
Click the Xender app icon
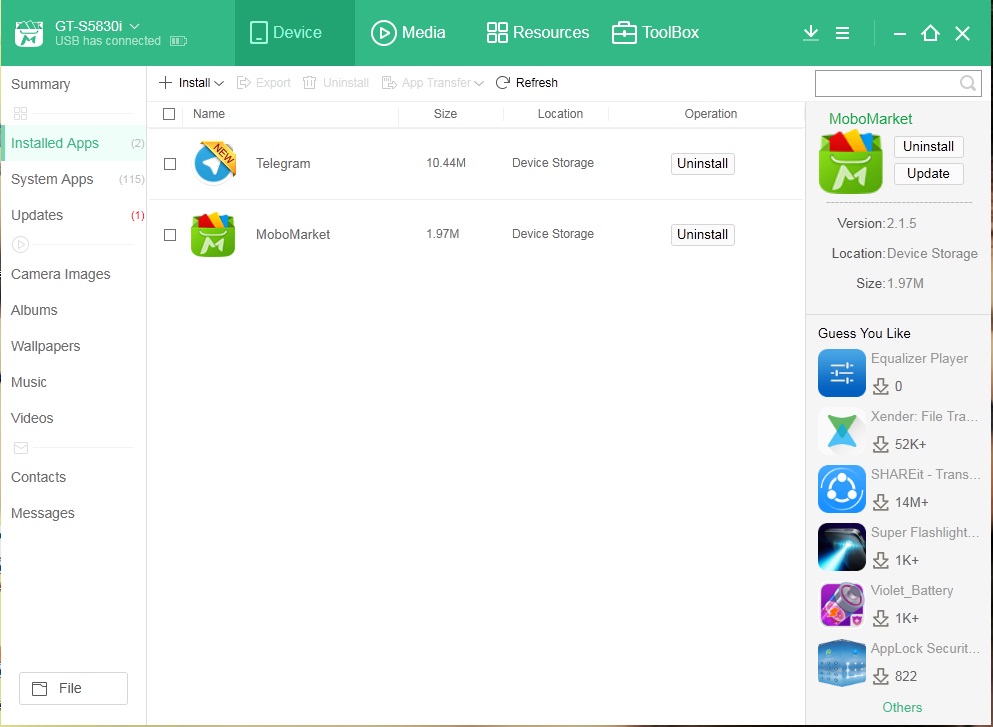[842, 431]
